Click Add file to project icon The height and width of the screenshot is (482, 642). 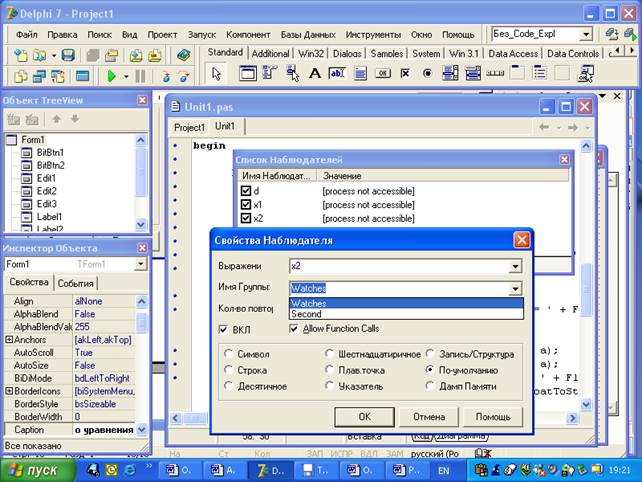point(136,55)
